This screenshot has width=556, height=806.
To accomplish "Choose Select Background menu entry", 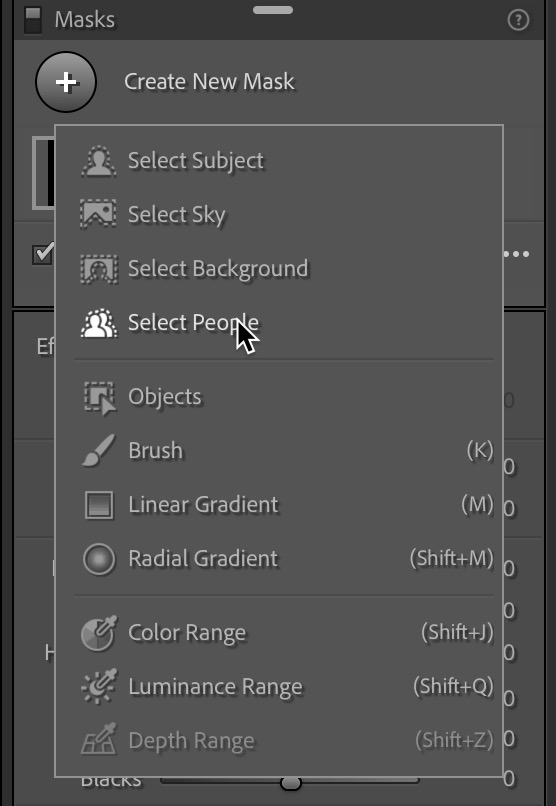I will point(279,268).
